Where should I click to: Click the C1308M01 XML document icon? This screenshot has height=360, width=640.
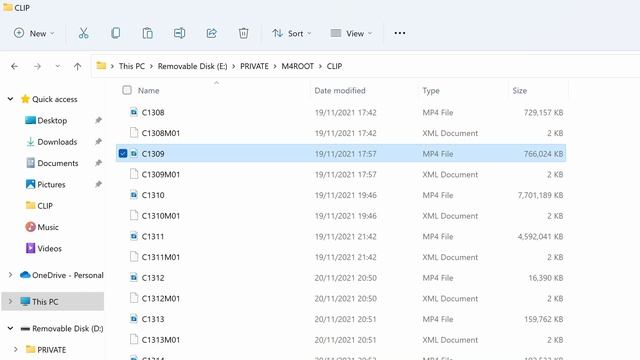[134, 133]
